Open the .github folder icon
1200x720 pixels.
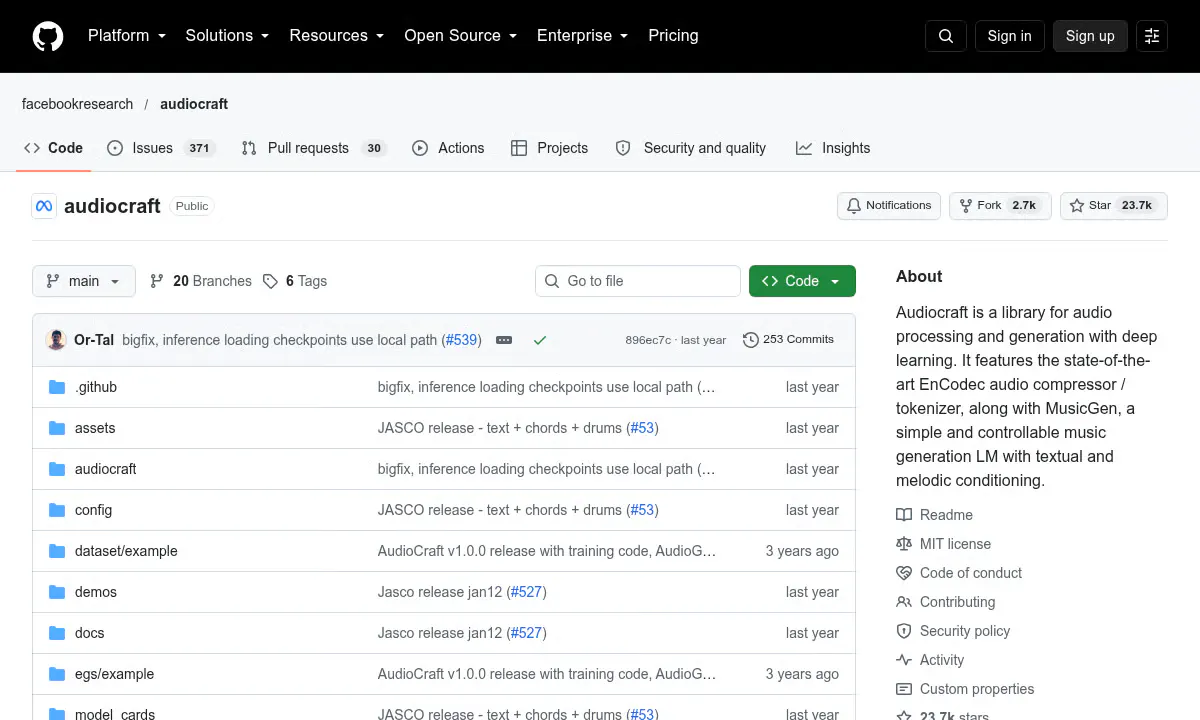point(57,387)
